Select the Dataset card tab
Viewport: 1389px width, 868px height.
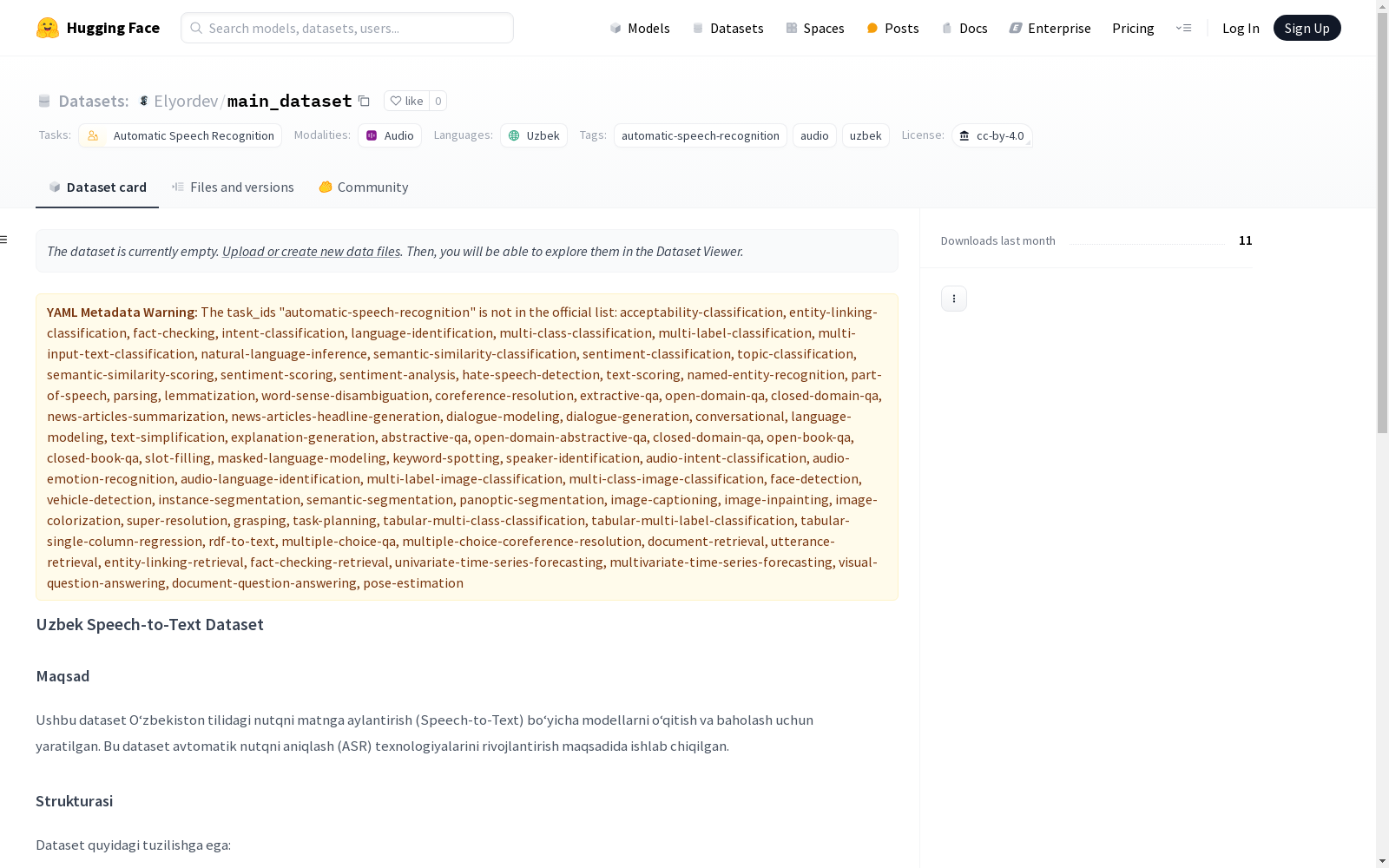[97, 187]
